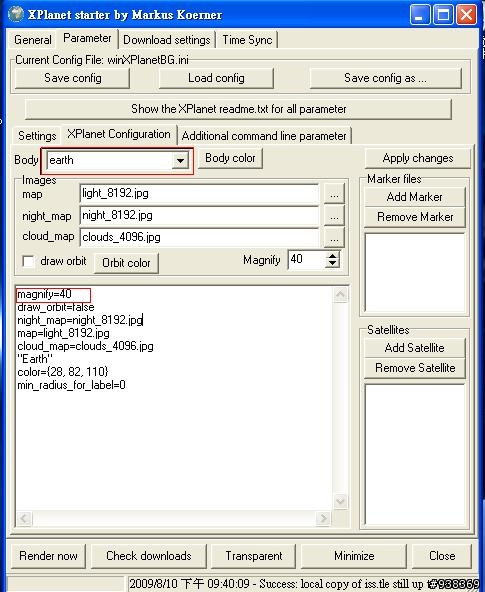Click the Render now button

(x=48, y=556)
